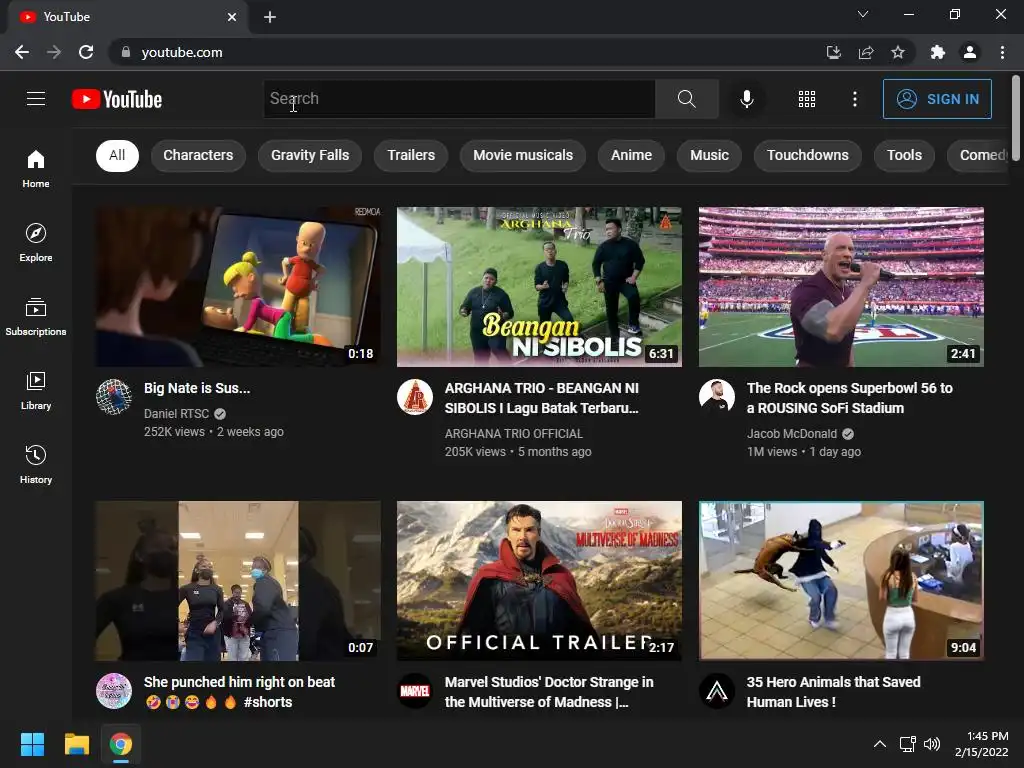1024x768 pixels.
Task: Open Jacob McDonald channel name link
Action: [x=792, y=434]
